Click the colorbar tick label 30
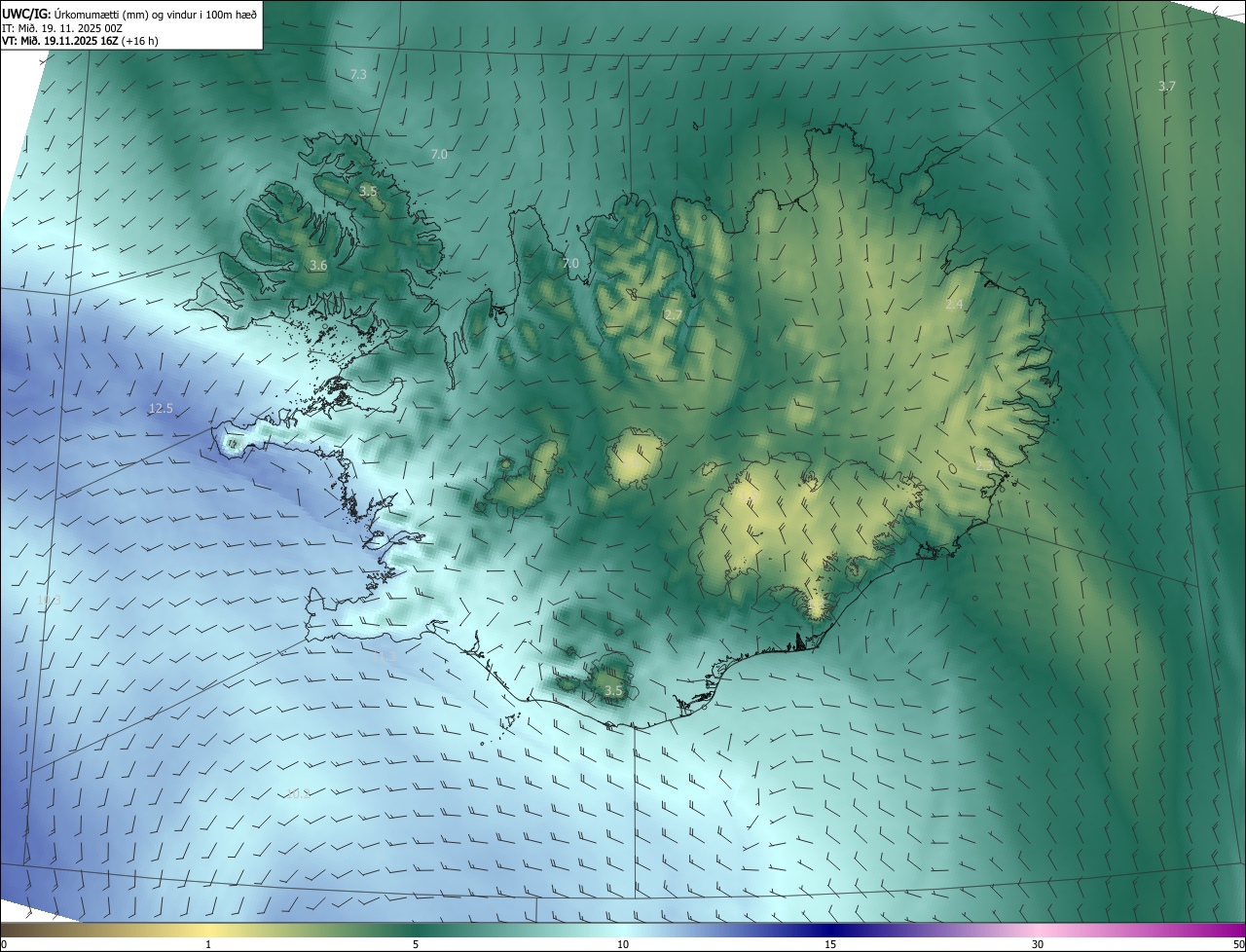The image size is (1246, 952). pos(1038,945)
